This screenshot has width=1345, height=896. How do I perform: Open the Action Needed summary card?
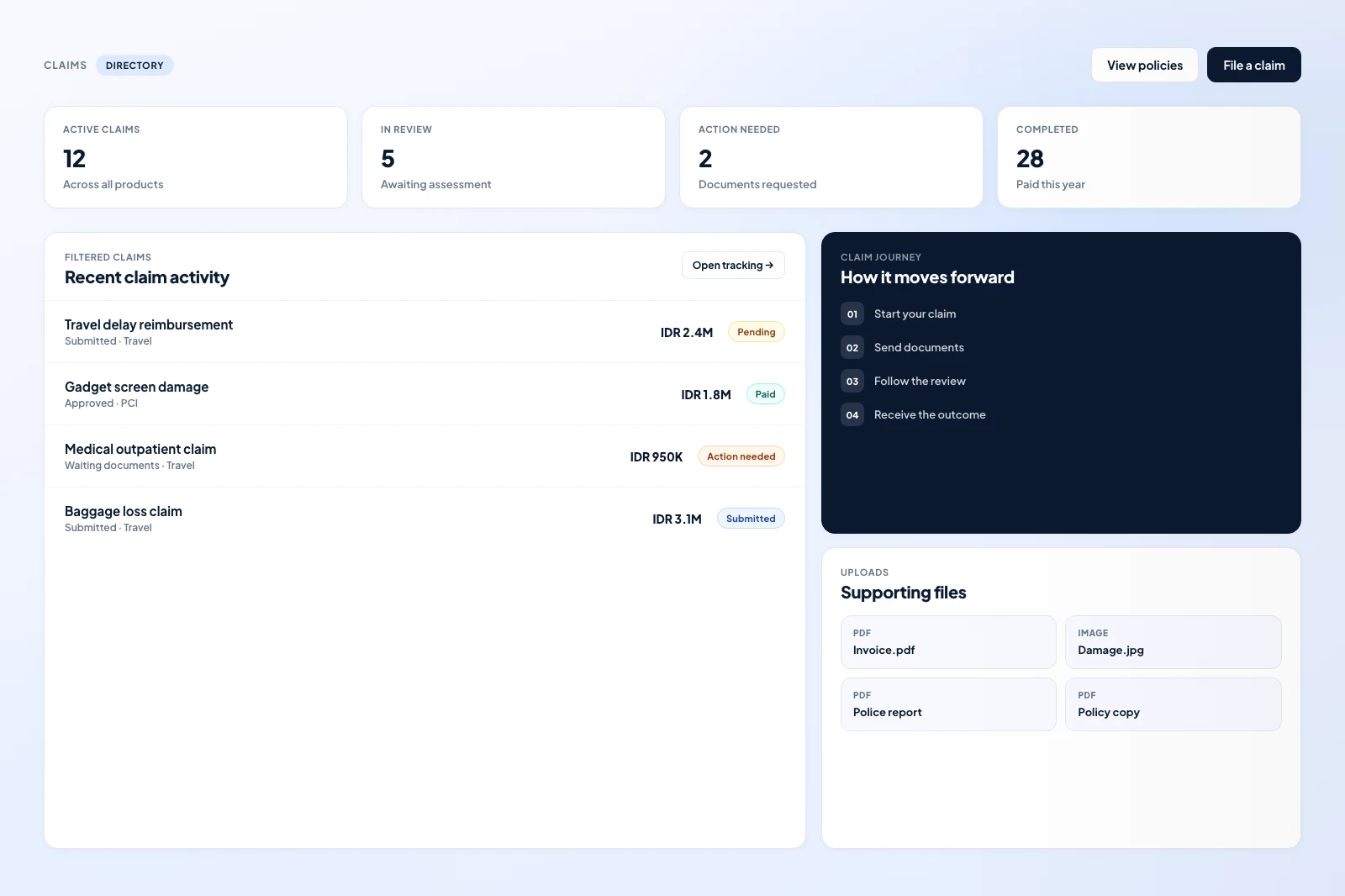(x=831, y=157)
